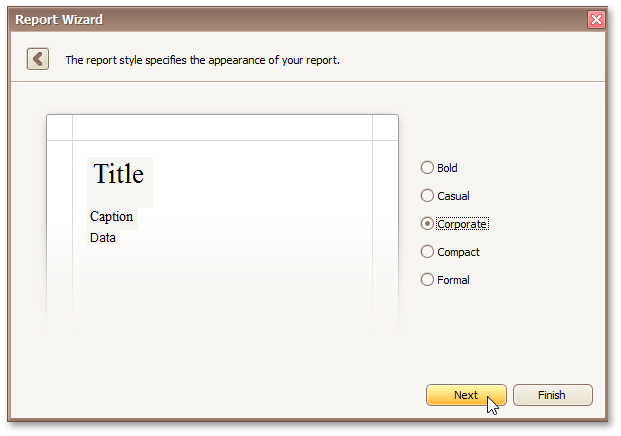Select the Corporate radio button
621x436 pixels.
428,224
